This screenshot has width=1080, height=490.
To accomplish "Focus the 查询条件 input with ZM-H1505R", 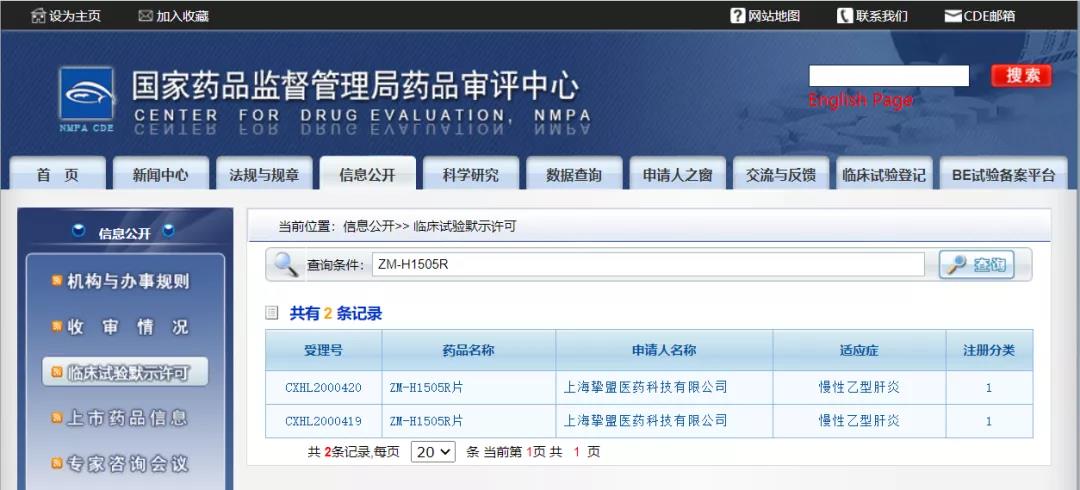I will pos(647,265).
